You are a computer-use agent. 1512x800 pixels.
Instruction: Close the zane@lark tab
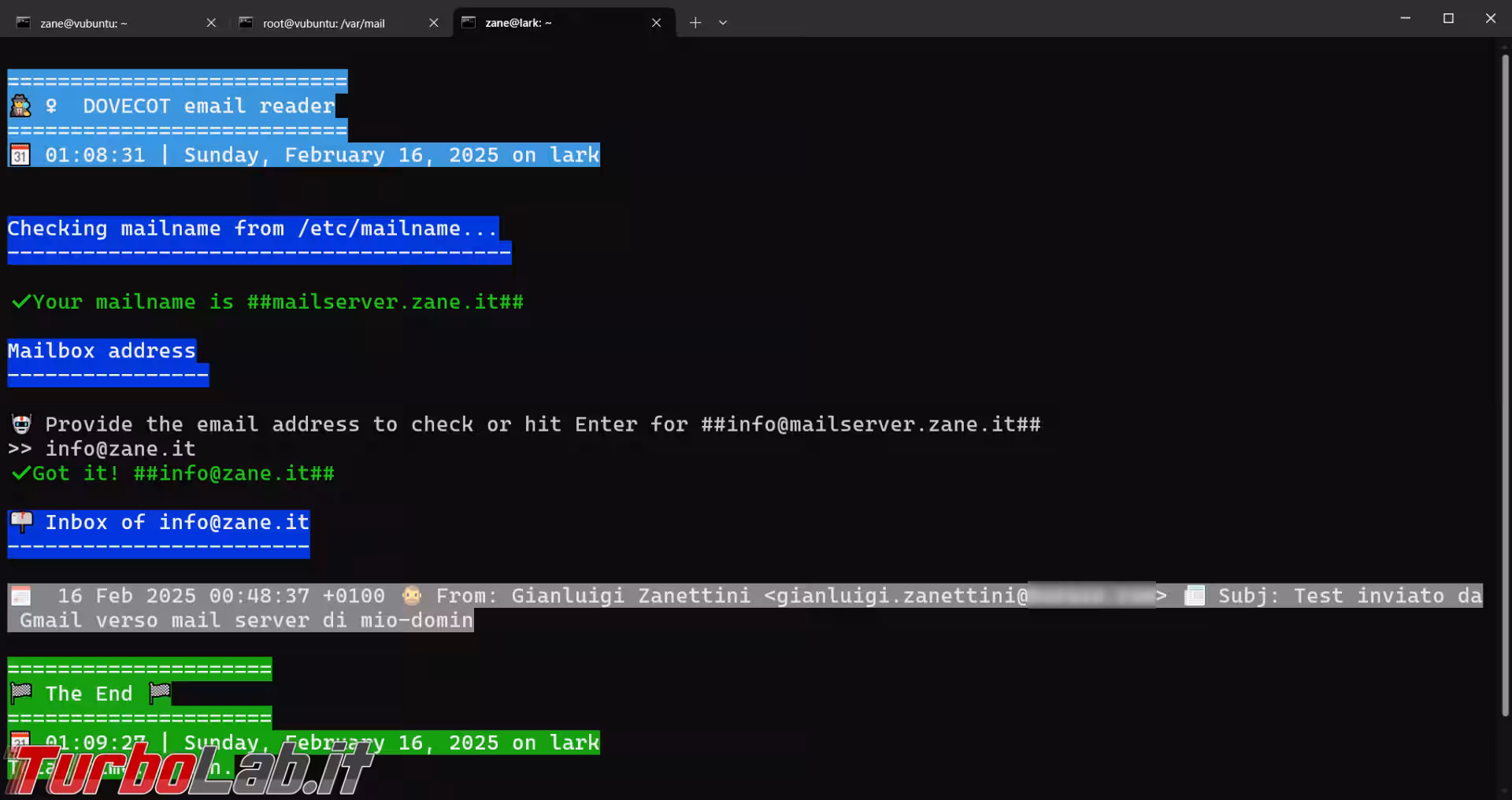pyautogui.click(x=657, y=23)
